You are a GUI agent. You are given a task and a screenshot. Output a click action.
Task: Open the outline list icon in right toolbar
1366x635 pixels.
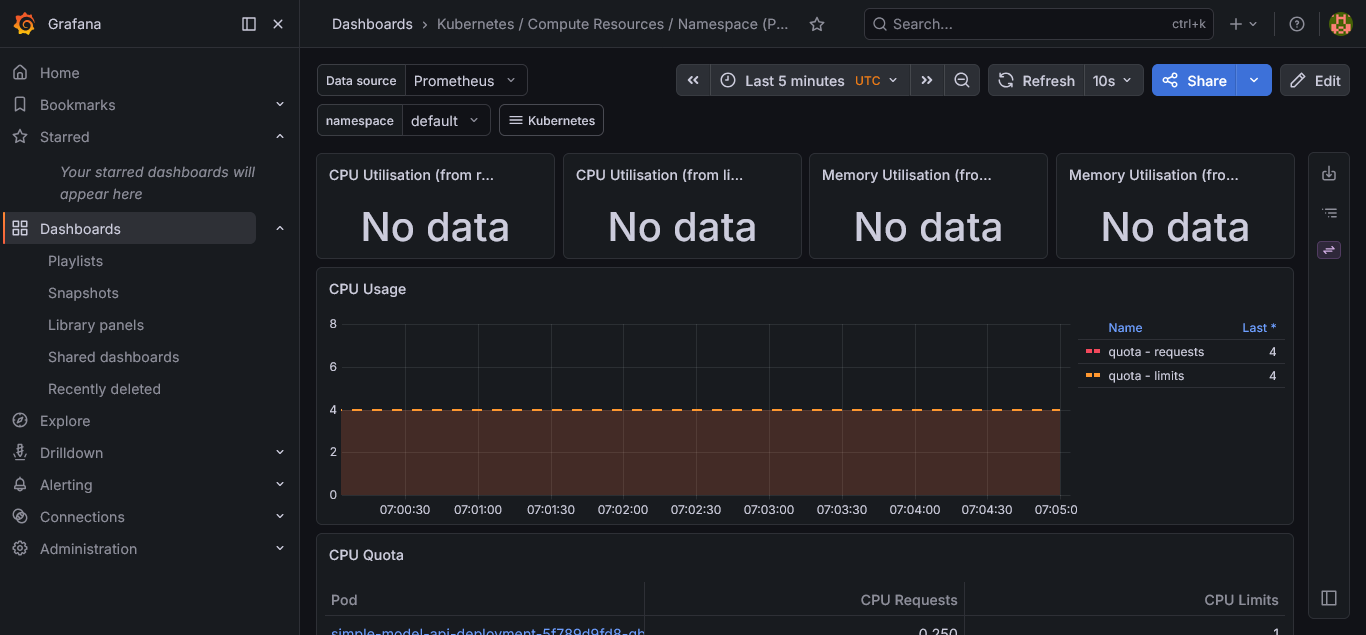pyautogui.click(x=1329, y=212)
